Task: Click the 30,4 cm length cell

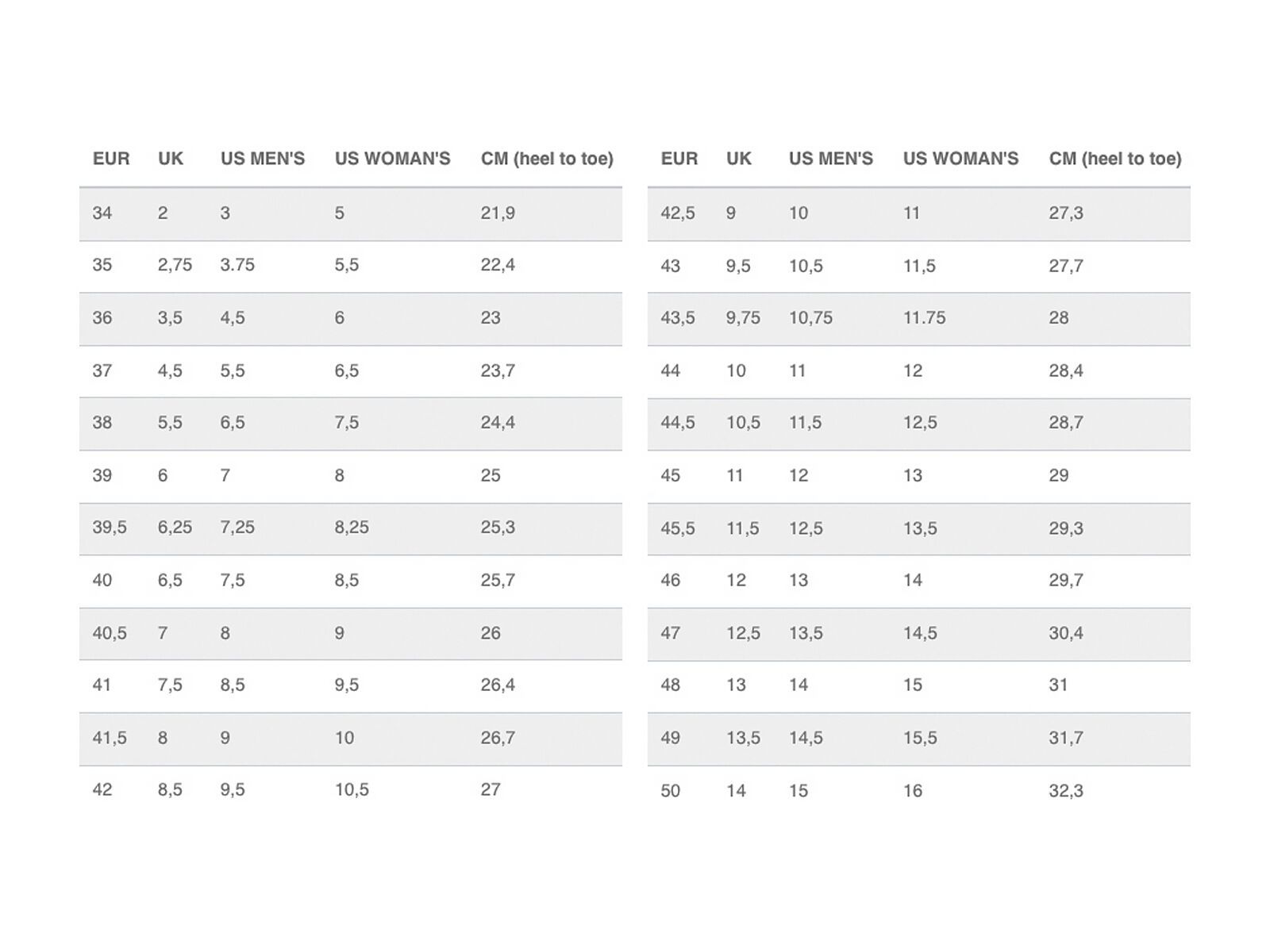Action: coord(1066,633)
